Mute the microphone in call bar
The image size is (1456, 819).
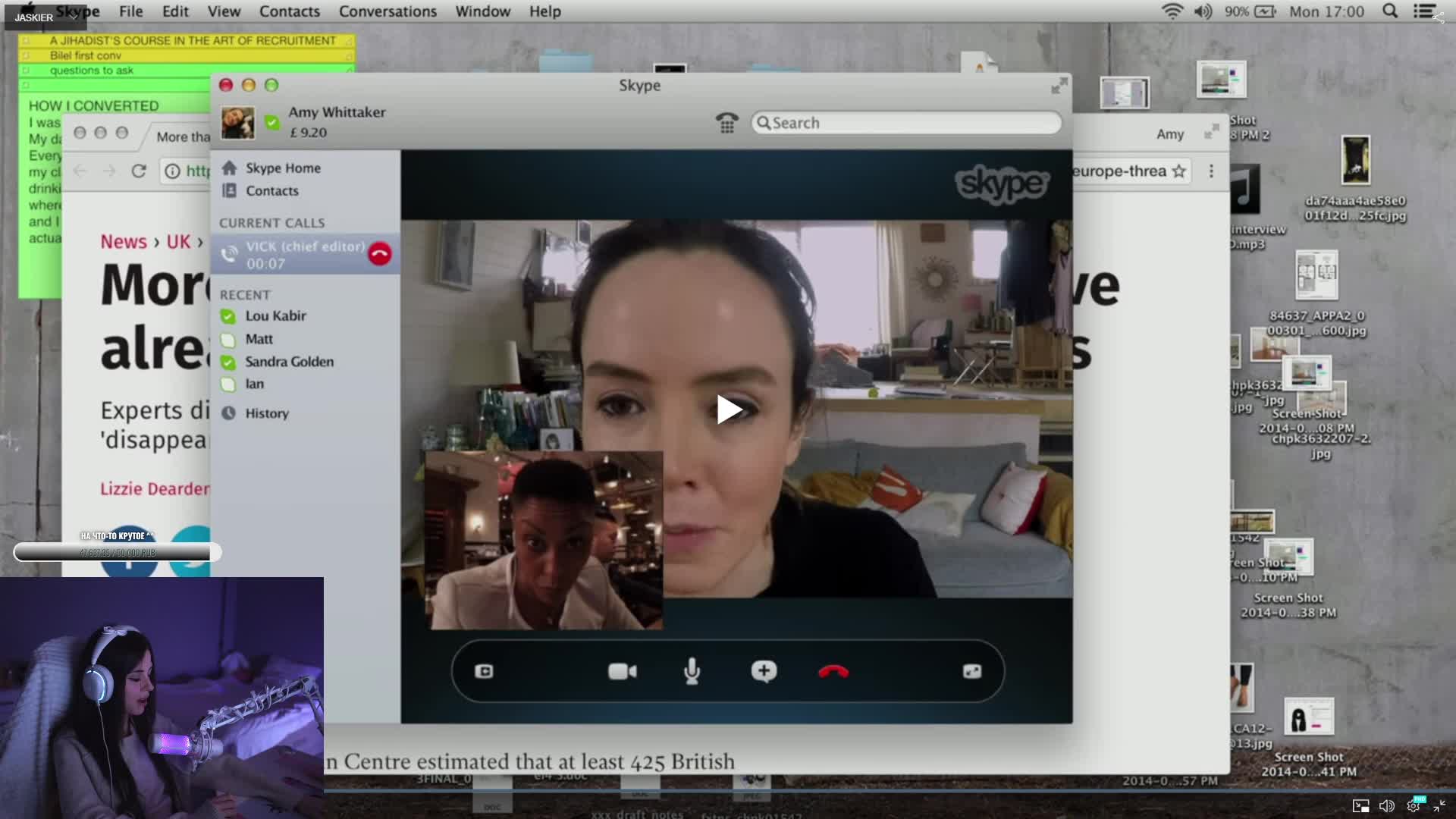692,671
